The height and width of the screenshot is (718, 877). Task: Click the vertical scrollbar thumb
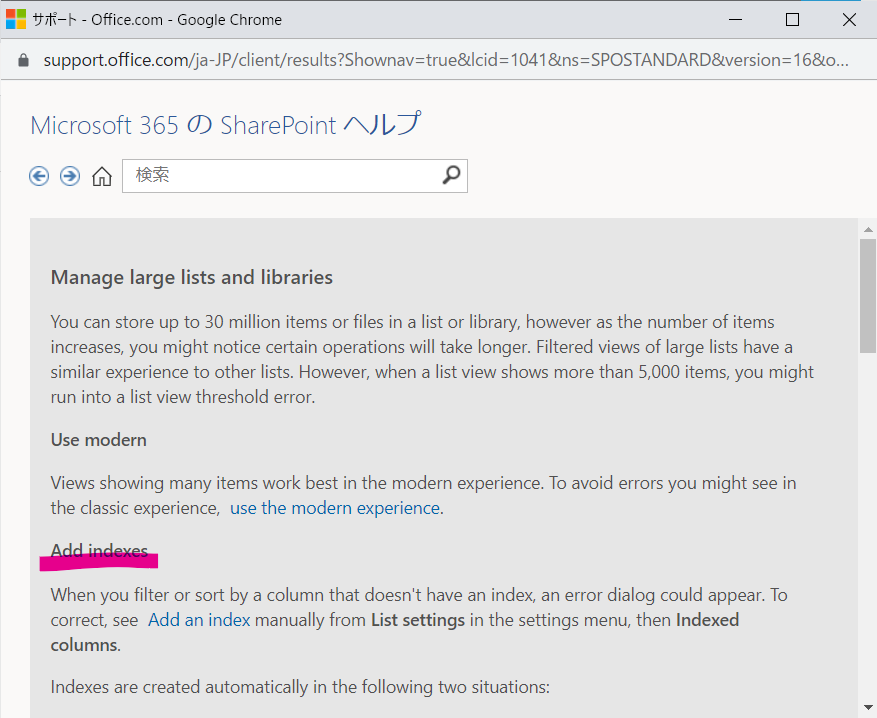tap(867, 295)
